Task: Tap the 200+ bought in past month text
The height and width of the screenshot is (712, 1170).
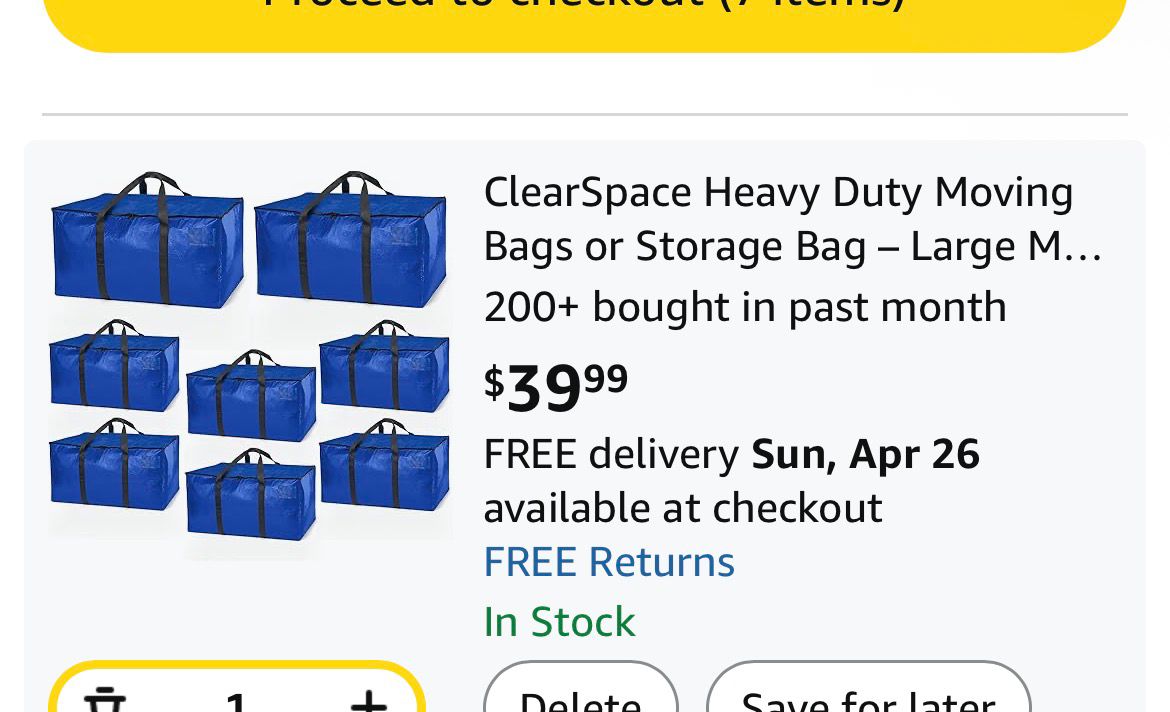Action: (x=745, y=307)
